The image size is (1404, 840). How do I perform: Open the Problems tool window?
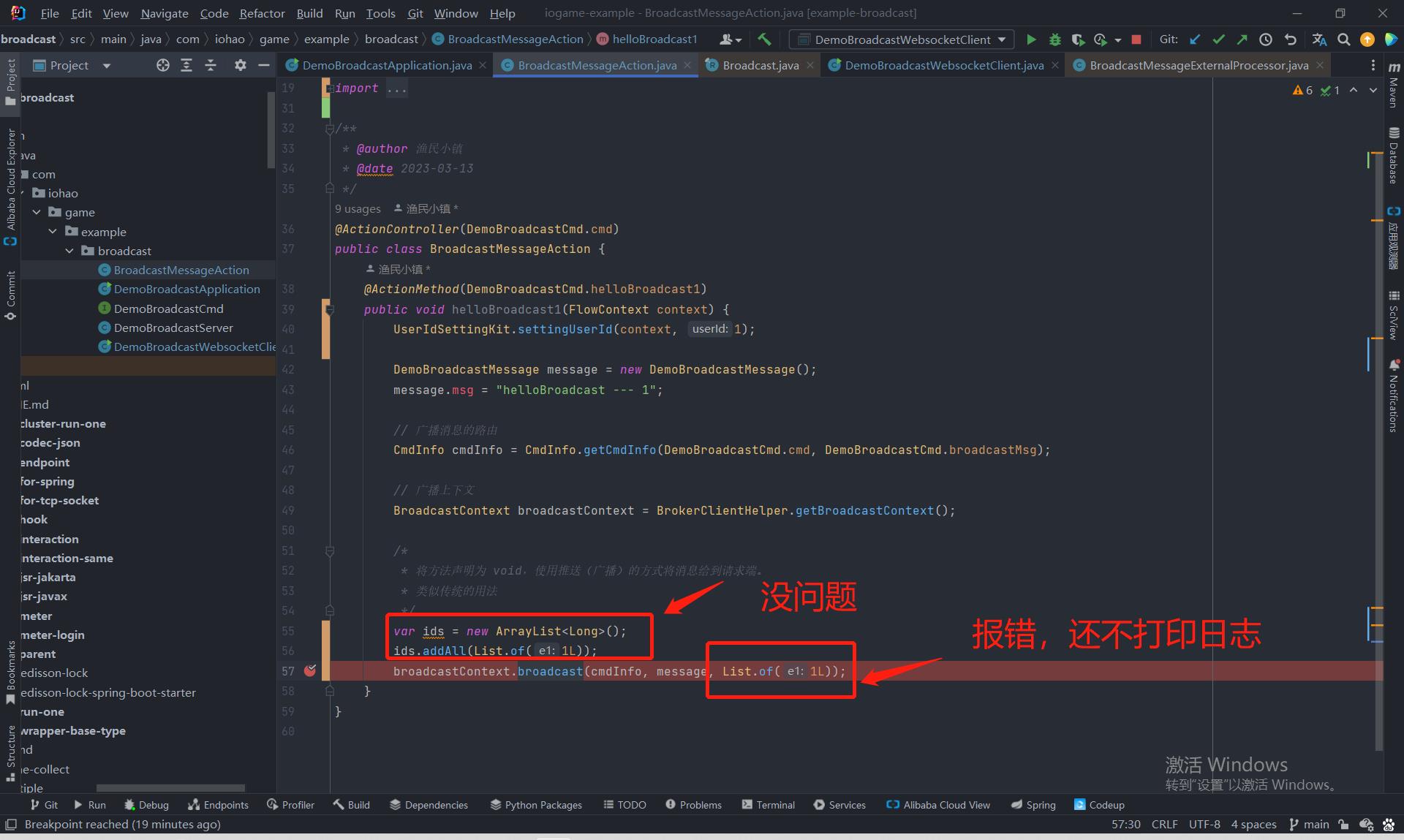click(x=693, y=804)
